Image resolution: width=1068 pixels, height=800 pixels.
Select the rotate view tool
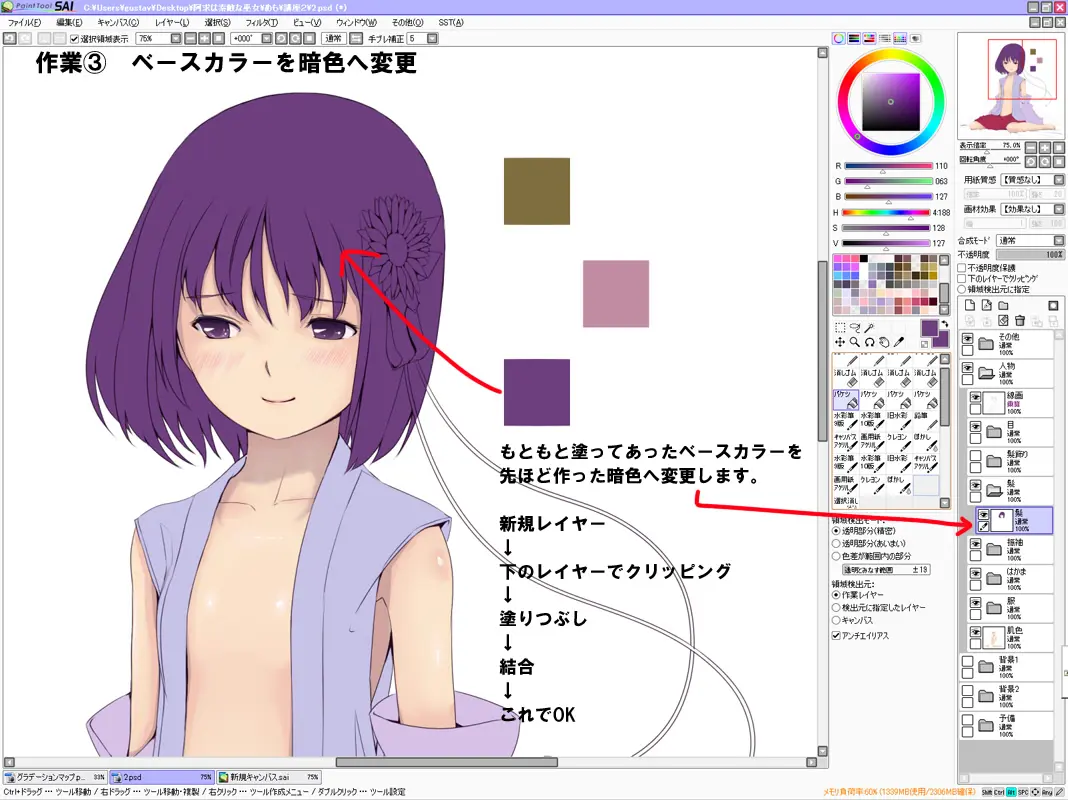pyautogui.click(x=870, y=342)
